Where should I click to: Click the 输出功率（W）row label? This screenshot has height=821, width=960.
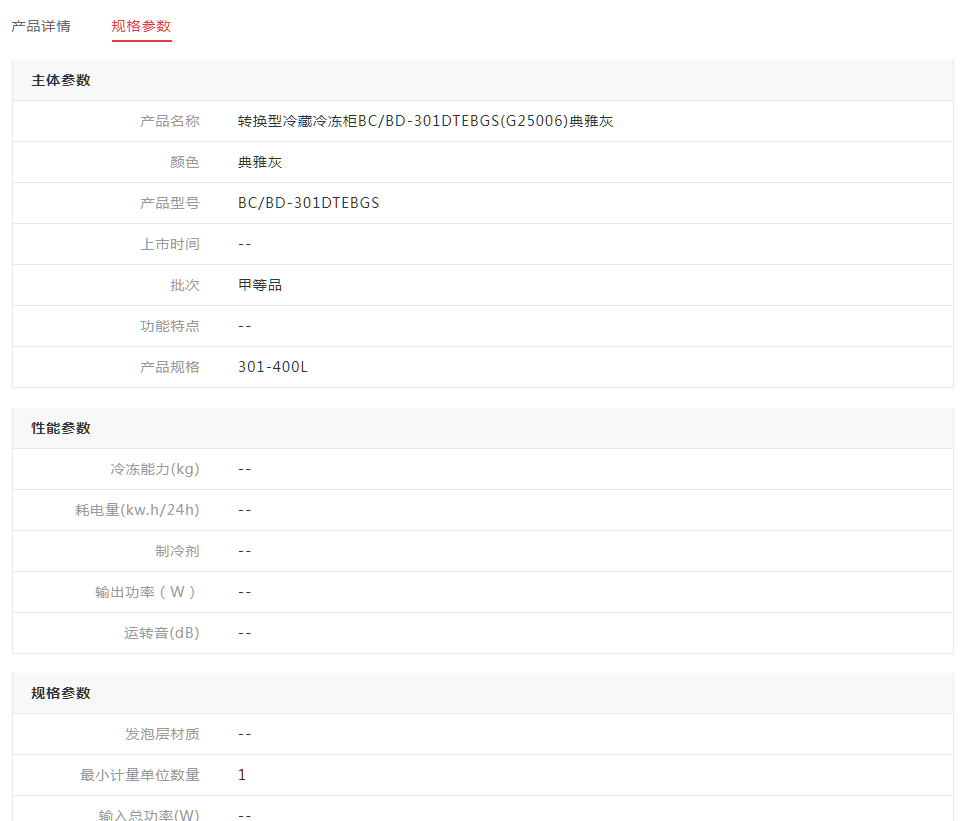(x=147, y=592)
